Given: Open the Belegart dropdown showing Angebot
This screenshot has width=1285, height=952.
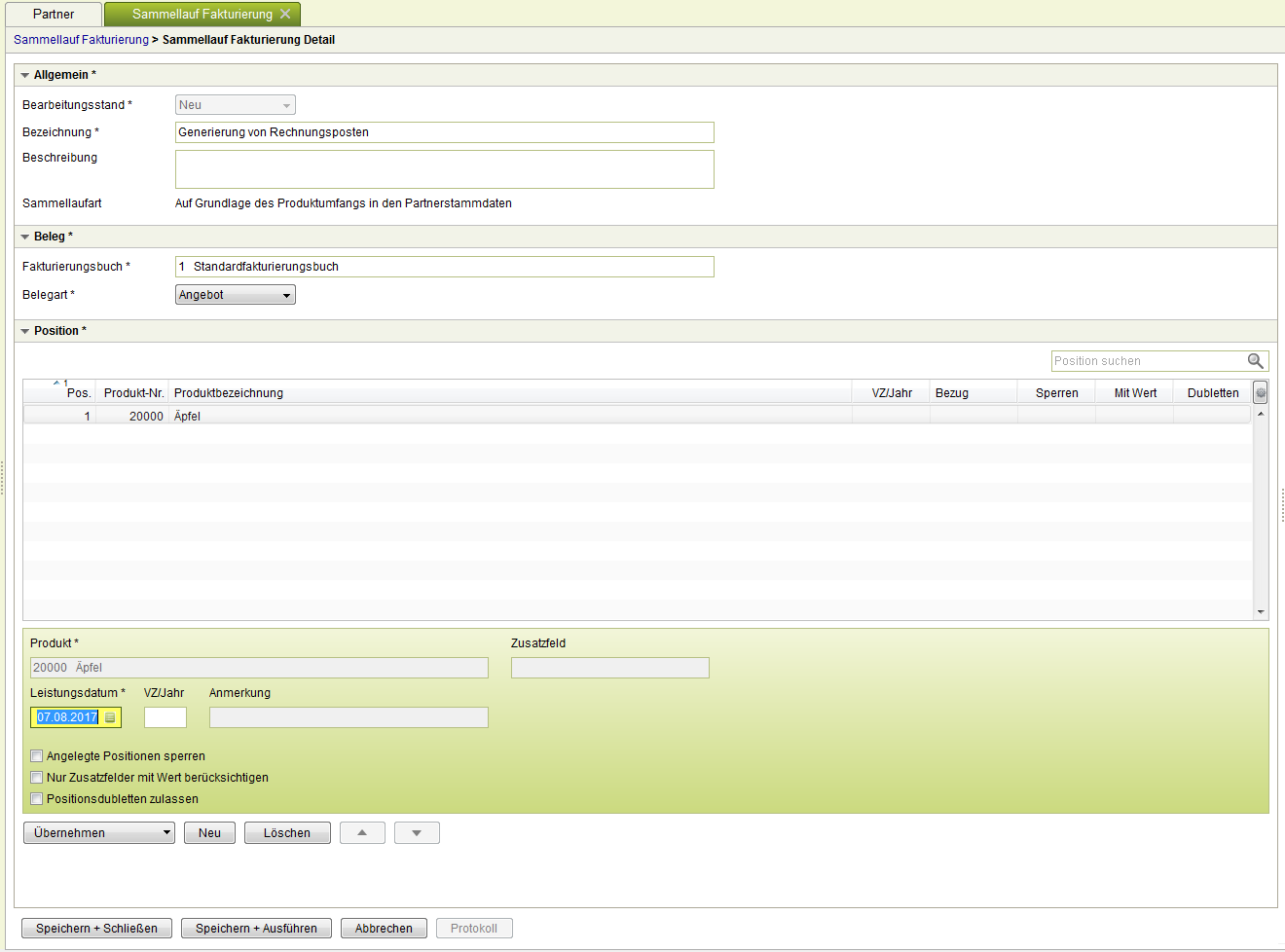Looking at the screenshot, I should tap(236, 295).
